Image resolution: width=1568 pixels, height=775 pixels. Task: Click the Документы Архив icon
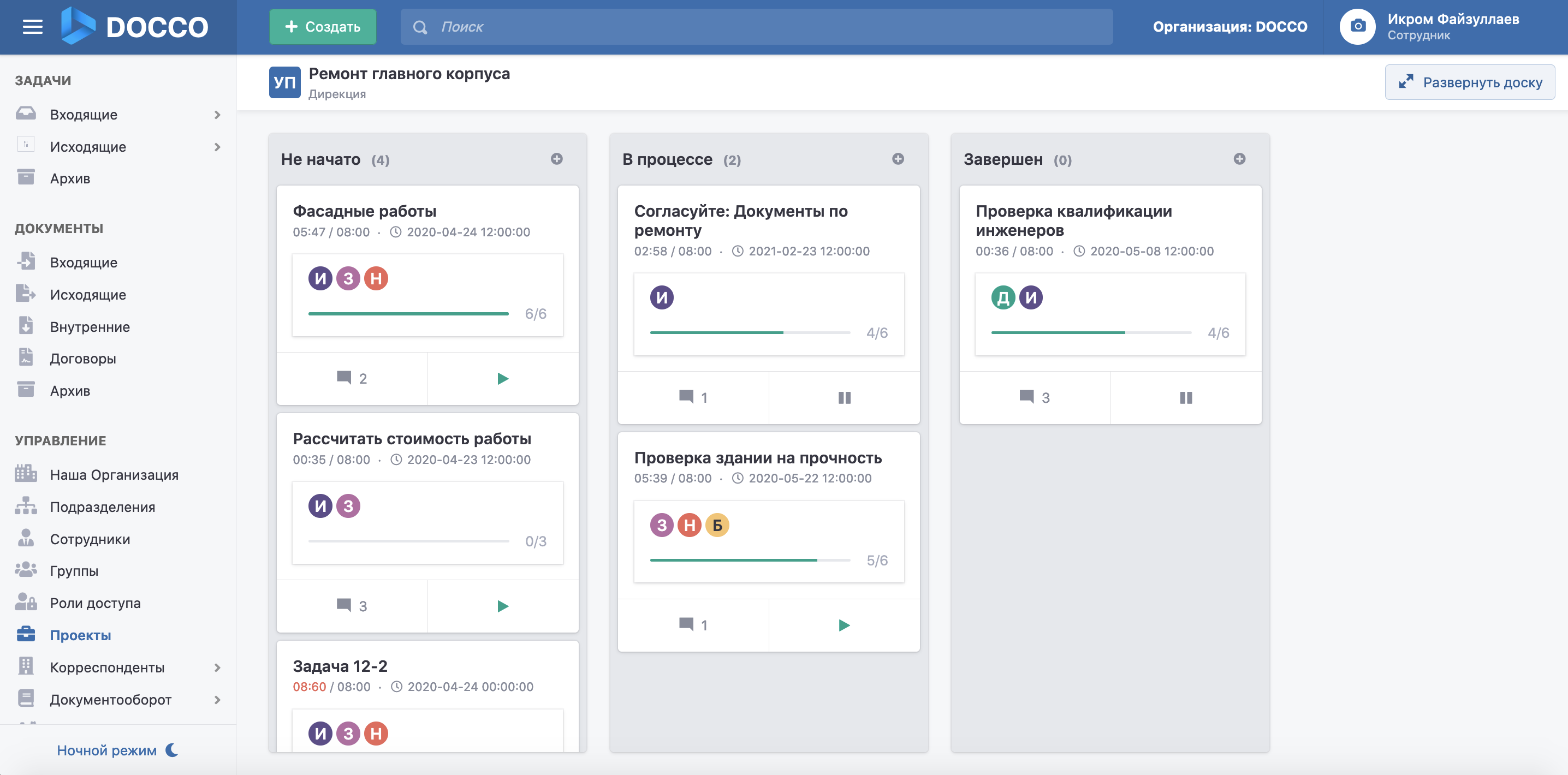pyautogui.click(x=26, y=389)
